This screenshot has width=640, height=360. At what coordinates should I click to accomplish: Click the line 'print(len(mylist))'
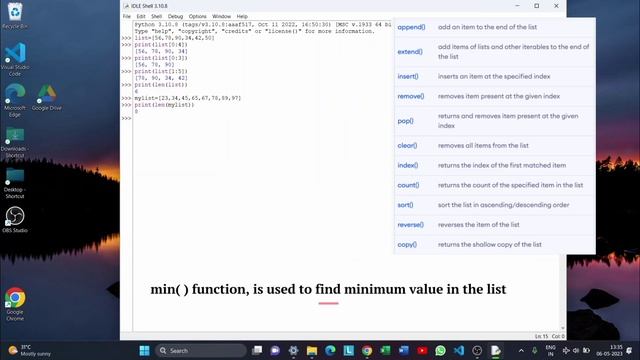click(164, 105)
